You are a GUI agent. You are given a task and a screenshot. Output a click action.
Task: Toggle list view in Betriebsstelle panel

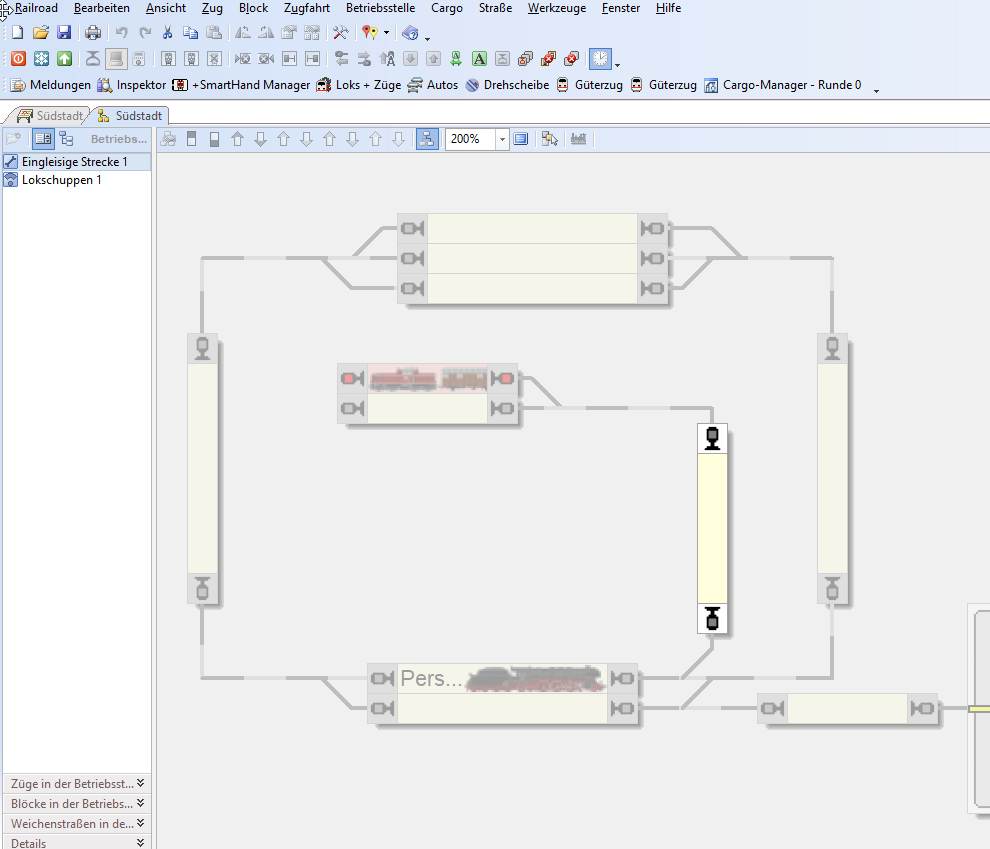click(x=43, y=139)
